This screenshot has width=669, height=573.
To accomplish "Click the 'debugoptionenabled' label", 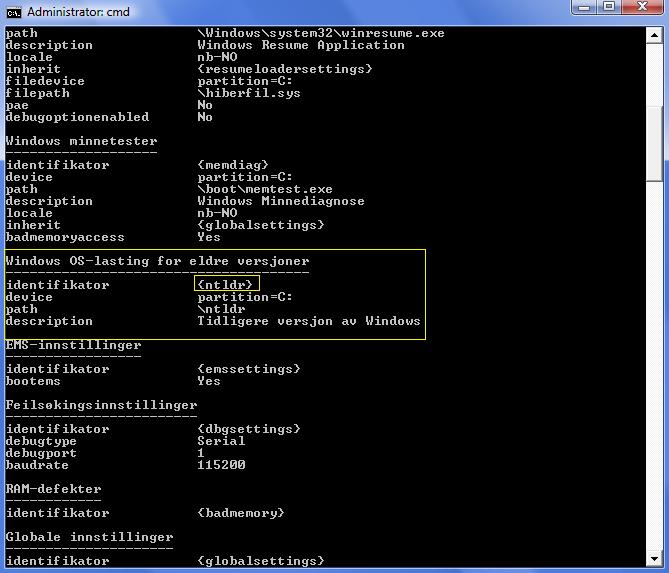I will [77, 117].
